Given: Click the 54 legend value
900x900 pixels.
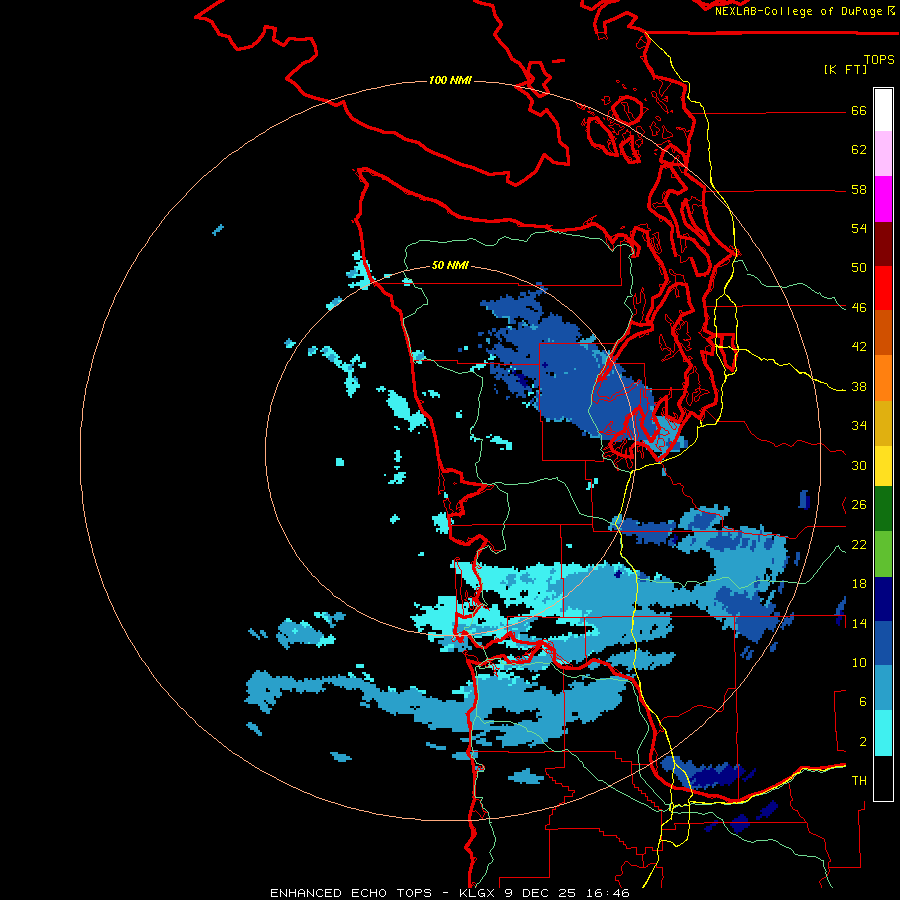Looking at the screenshot, I should [x=859, y=228].
